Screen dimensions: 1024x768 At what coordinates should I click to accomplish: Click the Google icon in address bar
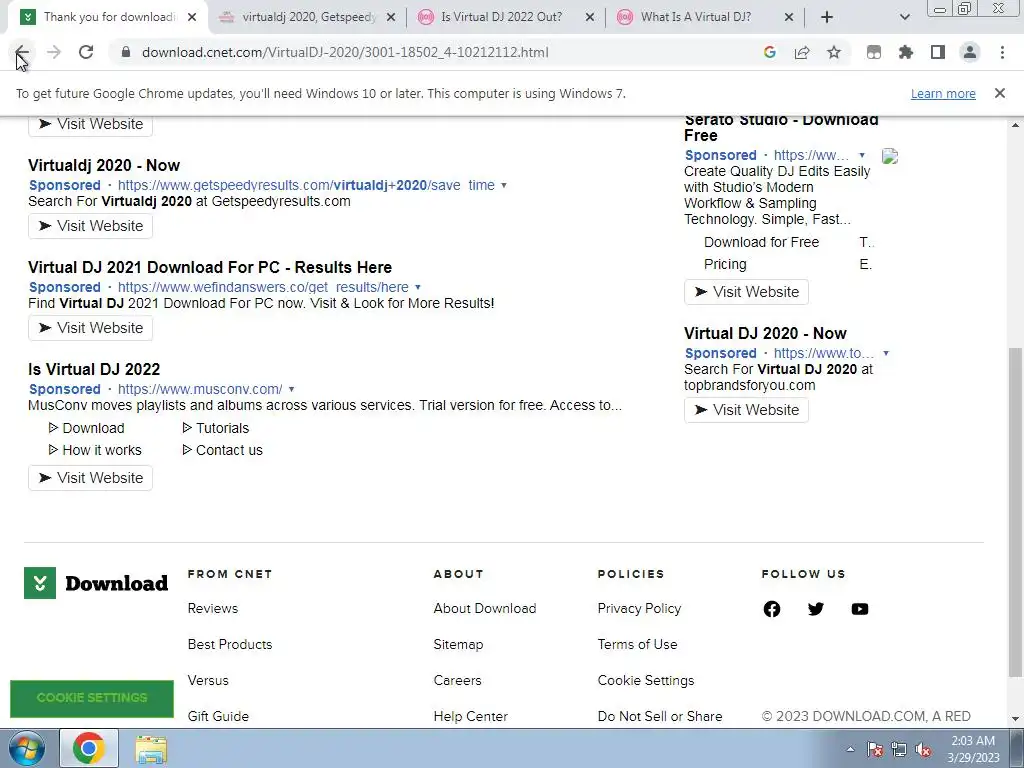coord(770,52)
